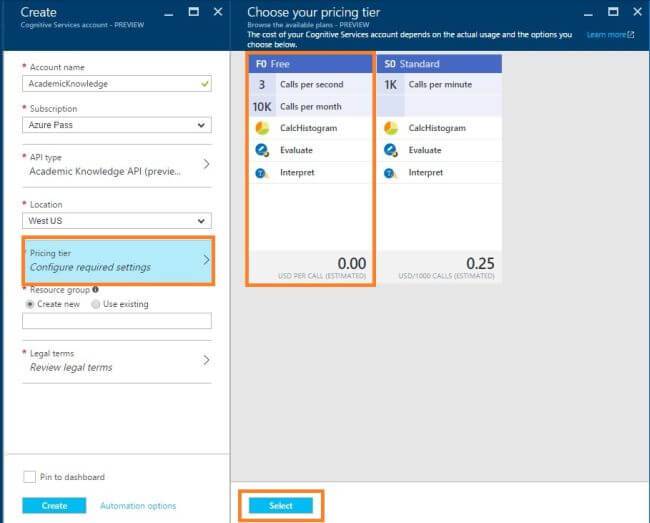650x523 pixels.
Task: Click the 3 Calls per second row
Action: (310, 85)
